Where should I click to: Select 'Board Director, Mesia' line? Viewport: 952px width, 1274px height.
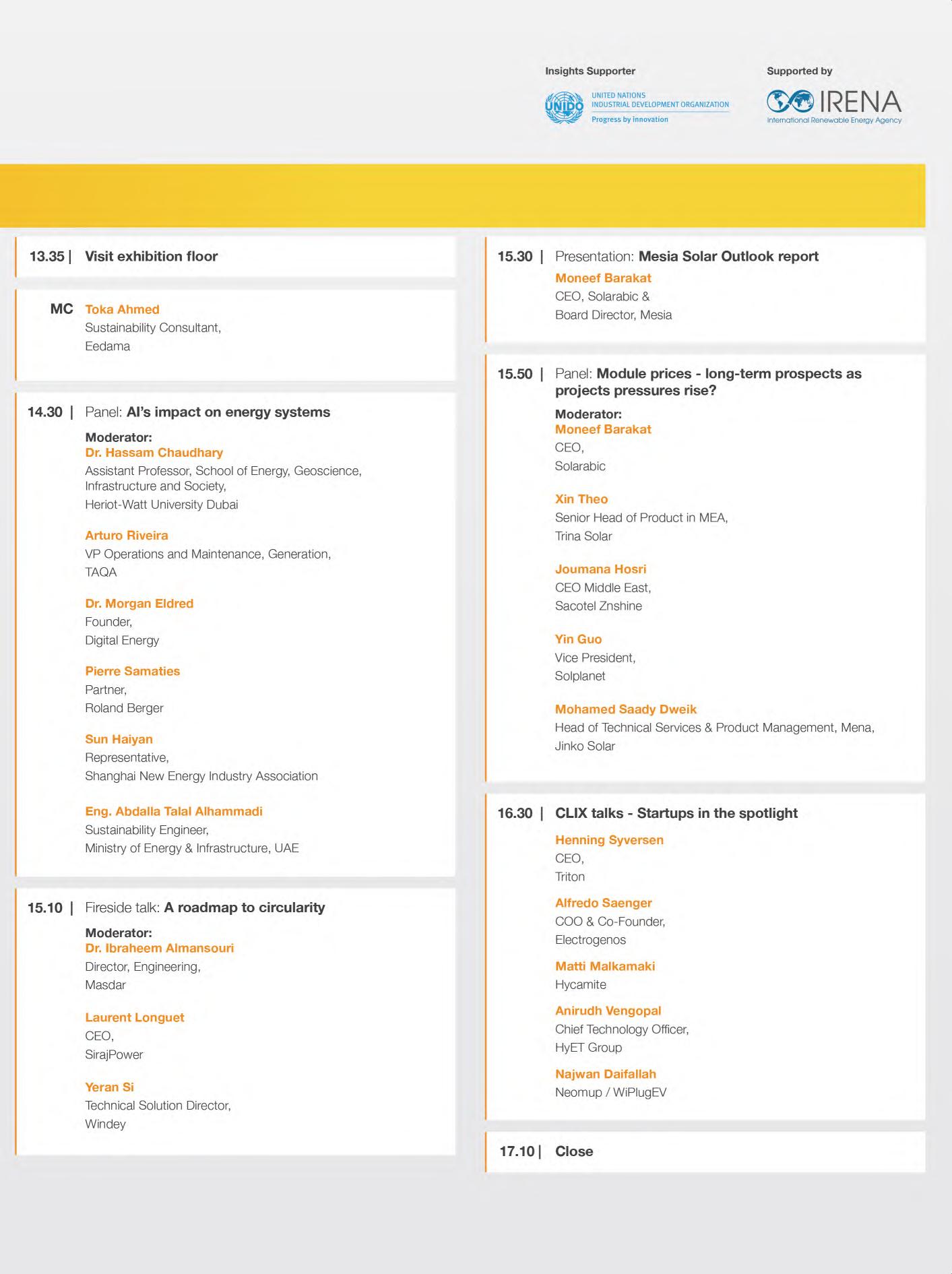614,315
